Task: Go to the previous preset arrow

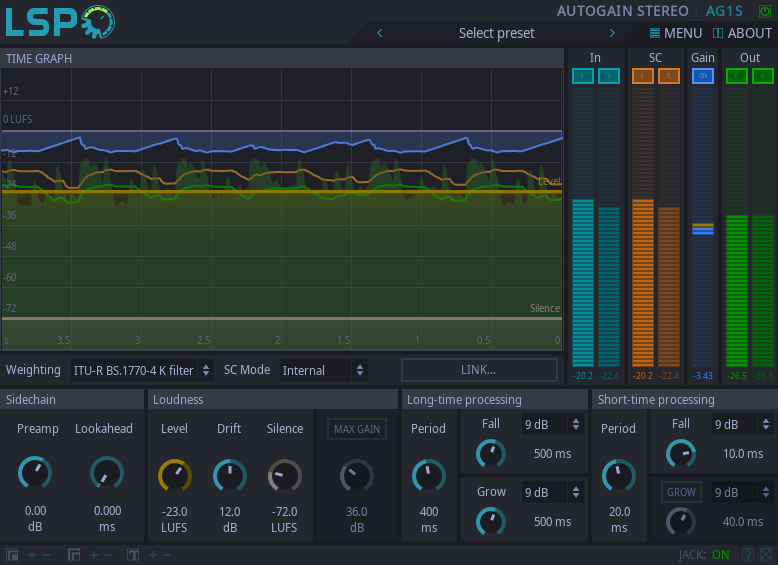Action: [x=380, y=33]
